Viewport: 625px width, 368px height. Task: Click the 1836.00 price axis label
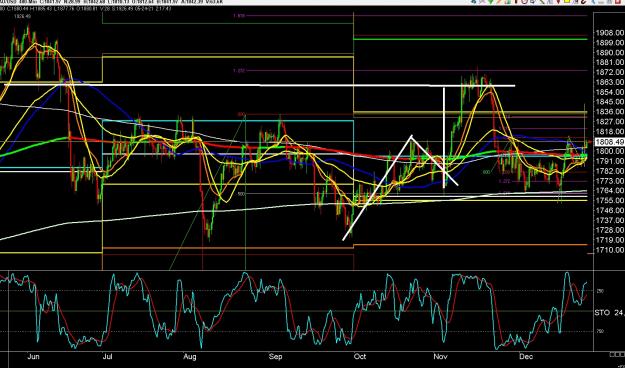[x=610, y=112]
